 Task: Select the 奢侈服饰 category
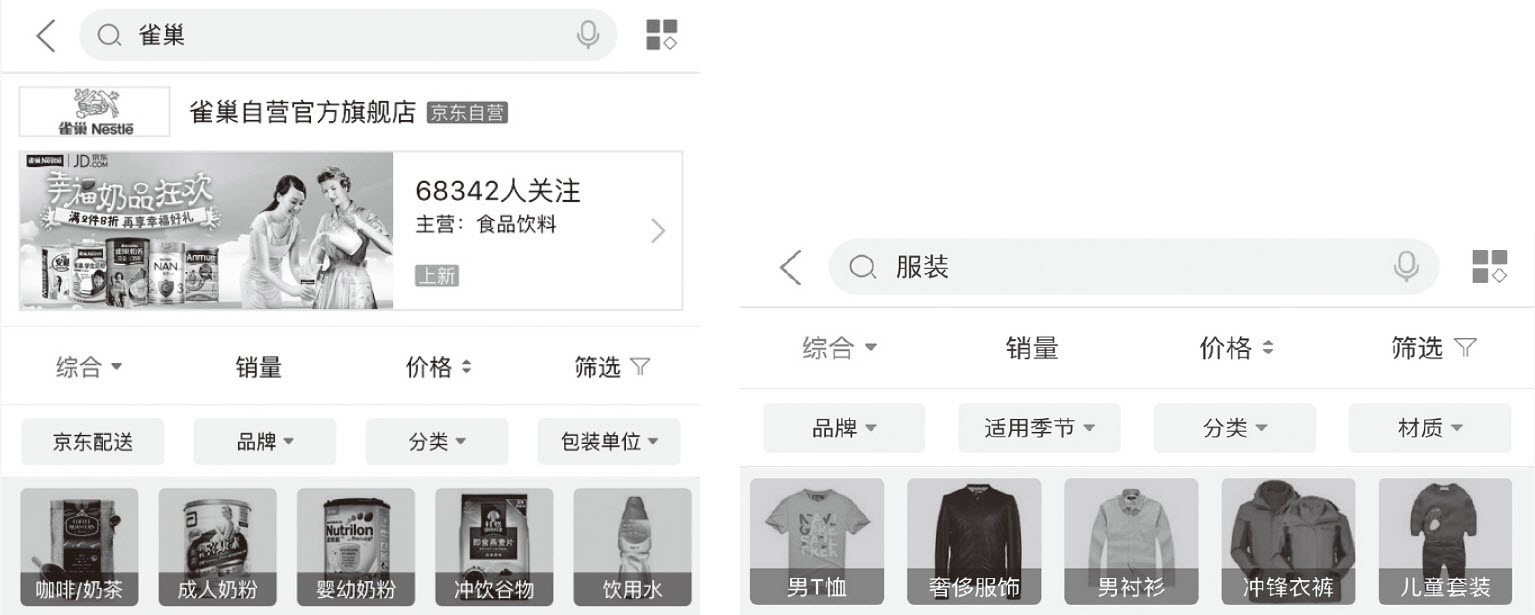[974, 541]
